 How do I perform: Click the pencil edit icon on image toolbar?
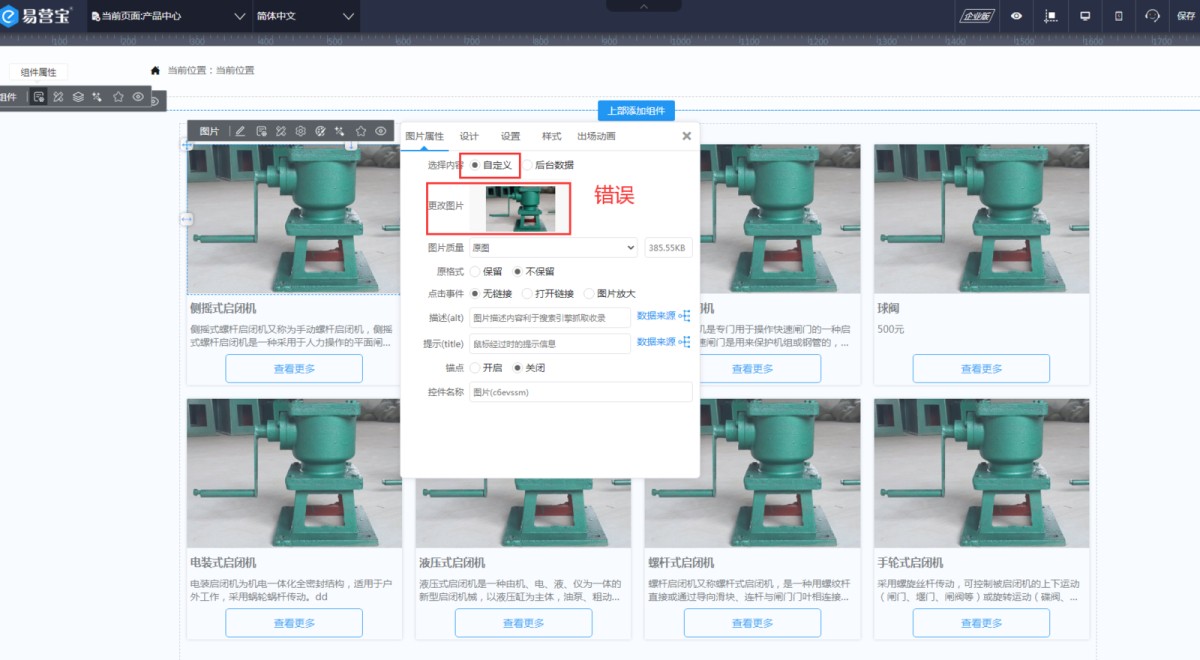(x=240, y=131)
